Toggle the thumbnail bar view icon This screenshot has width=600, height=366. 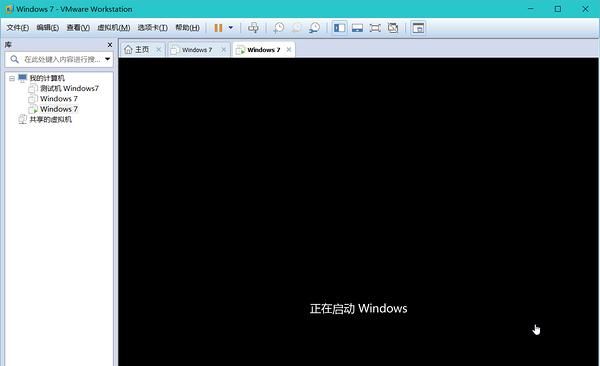coord(357,28)
